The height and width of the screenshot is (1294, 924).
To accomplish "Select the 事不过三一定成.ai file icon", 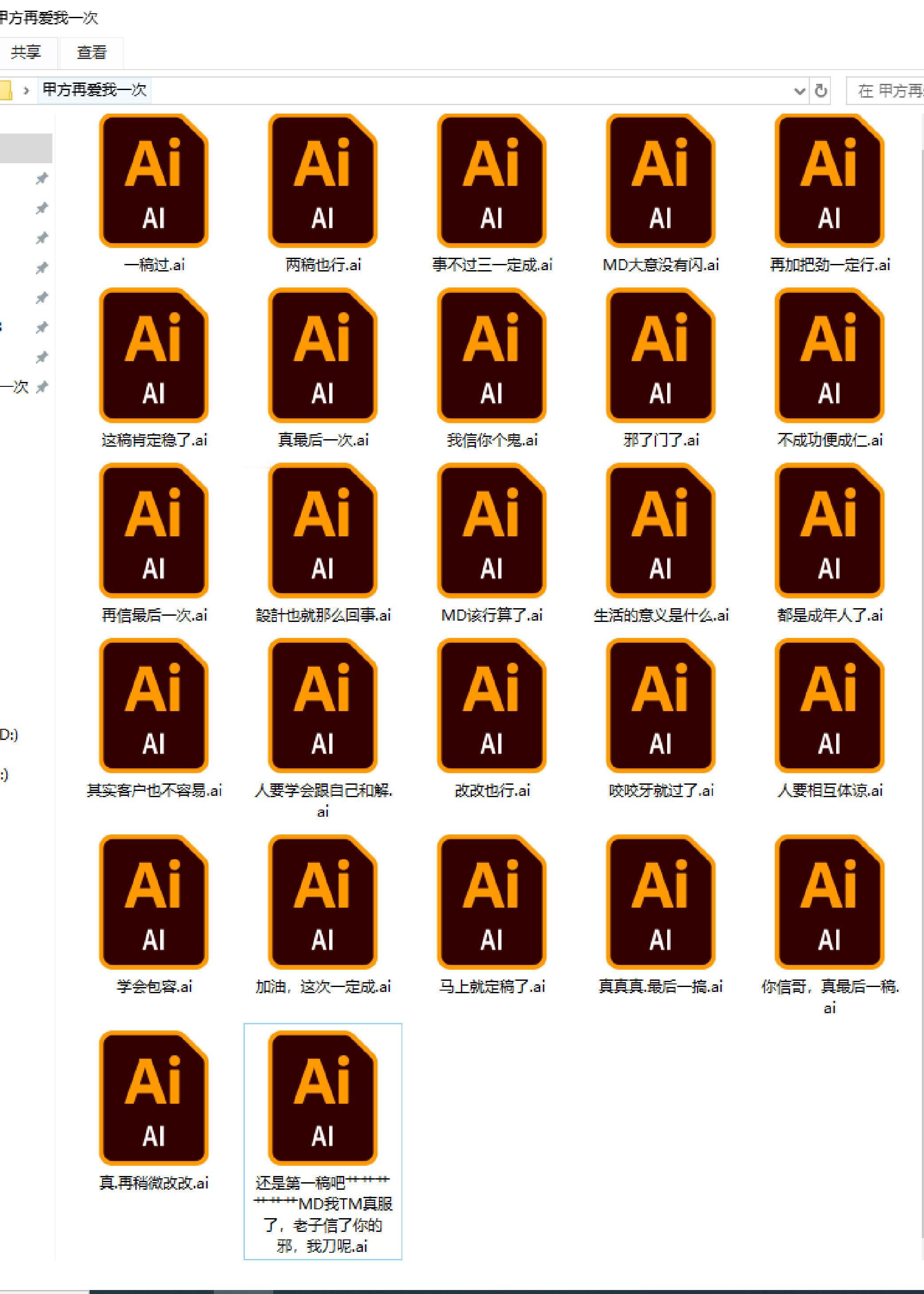I will (x=491, y=181).
